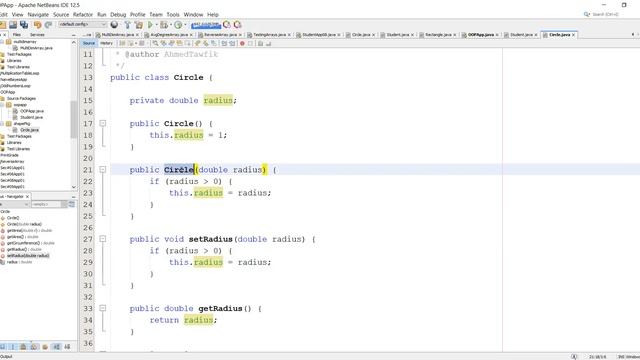
Task: Open the Profile menu
Action: [138, 14]
